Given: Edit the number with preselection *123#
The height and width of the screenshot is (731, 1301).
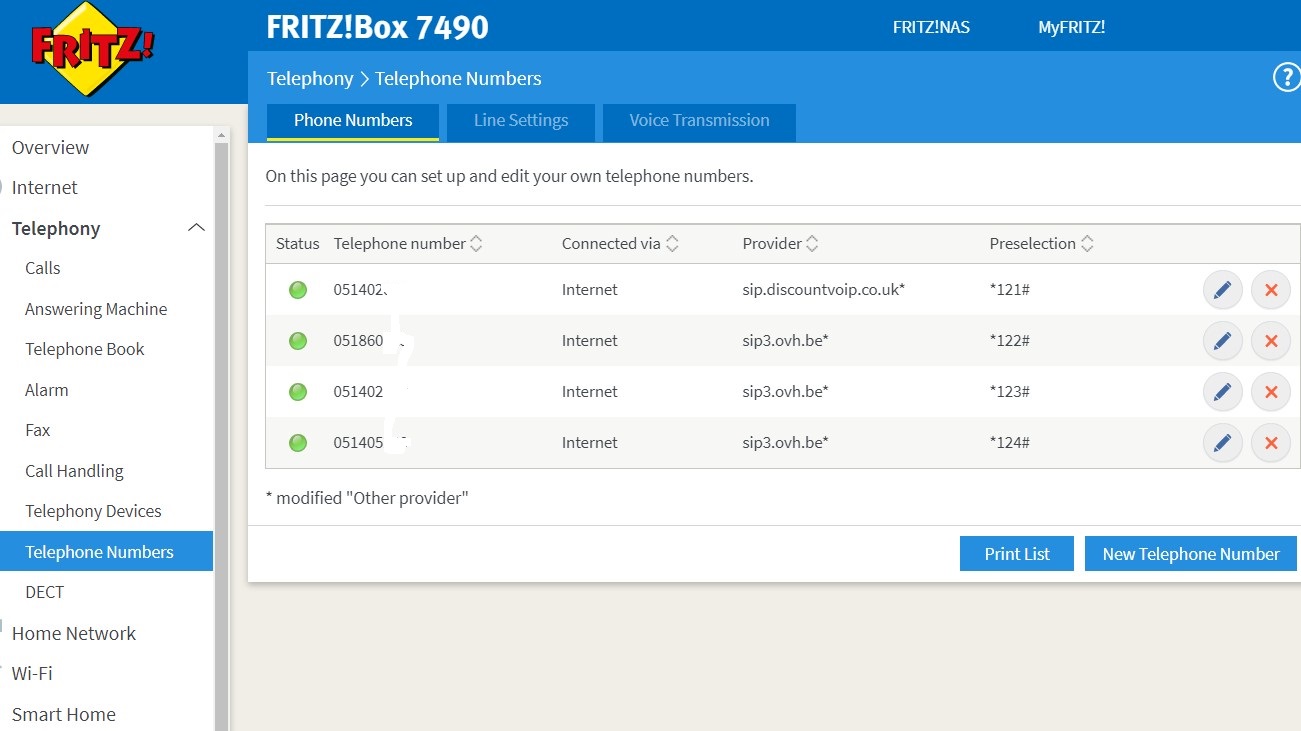Looking at the screenshot, I should 1221,392.
